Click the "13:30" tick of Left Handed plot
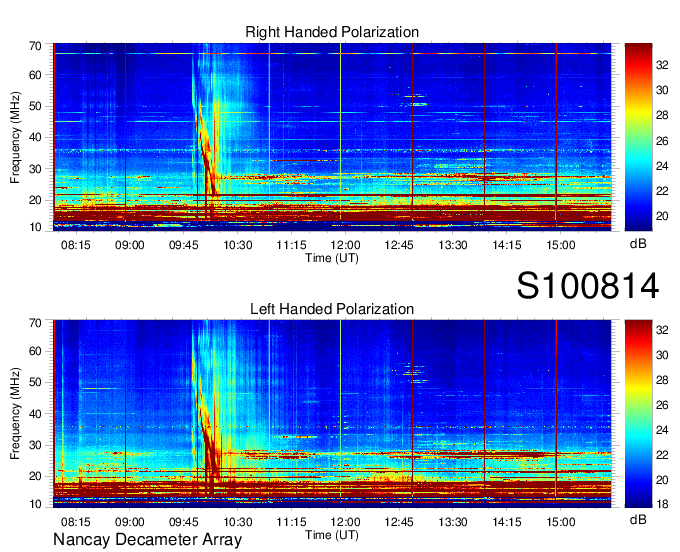The width and height of the screenshot is (680, 552). coord(453,522)
